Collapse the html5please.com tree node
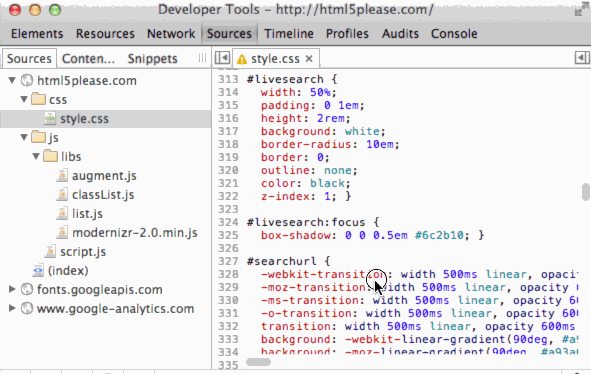The image size is (591, 374). pos(12,80)
